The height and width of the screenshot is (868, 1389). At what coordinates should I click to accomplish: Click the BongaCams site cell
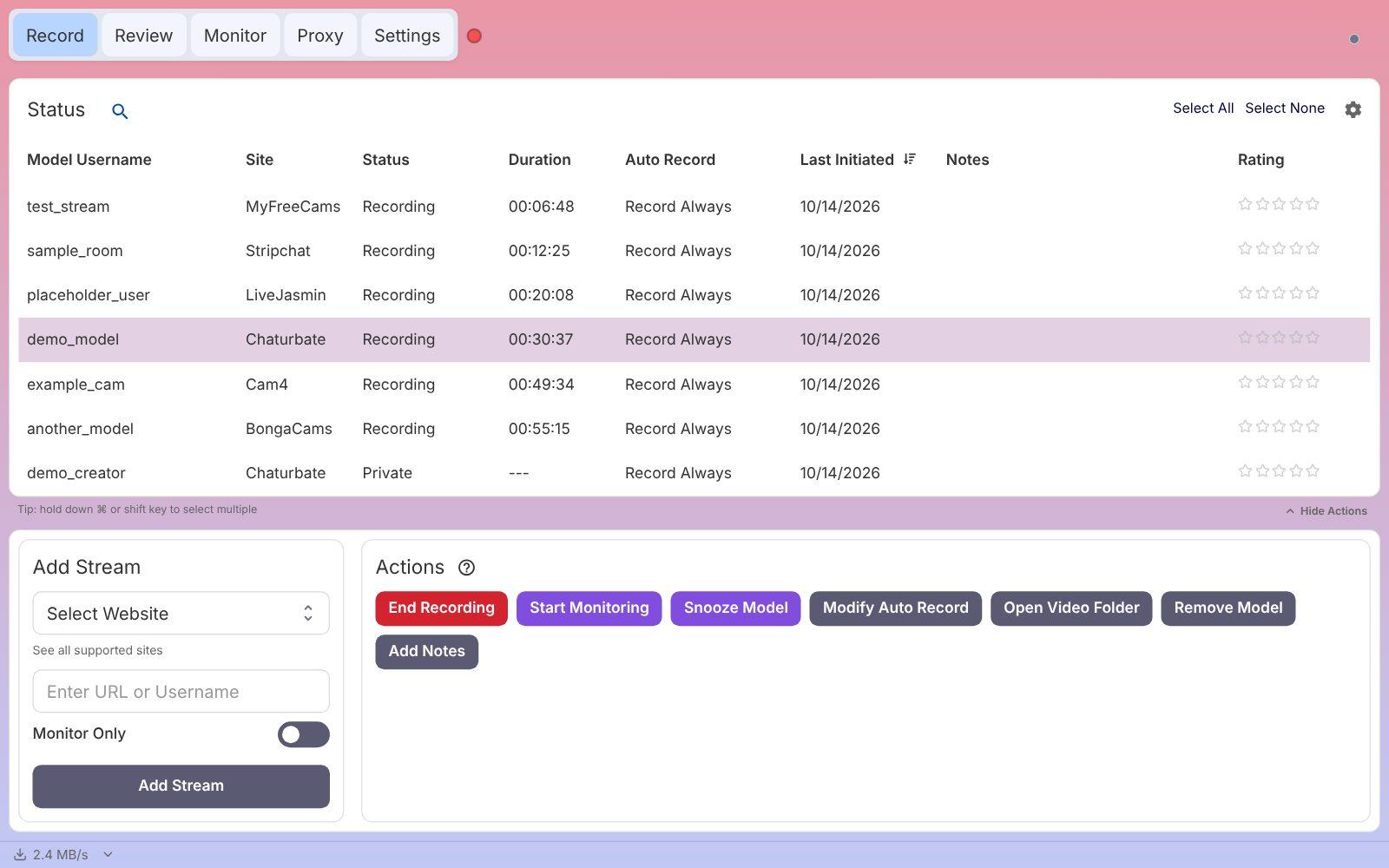point(288,429)
